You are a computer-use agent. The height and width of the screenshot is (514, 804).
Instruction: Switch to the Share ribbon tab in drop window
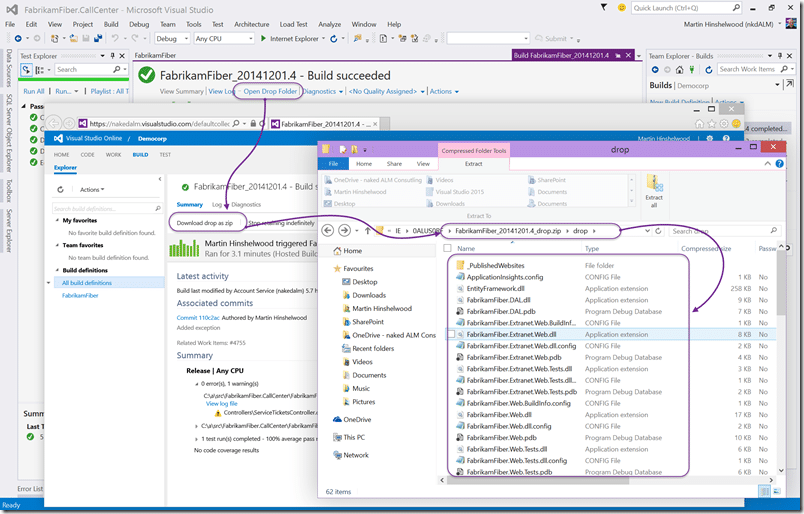point(394,164)
